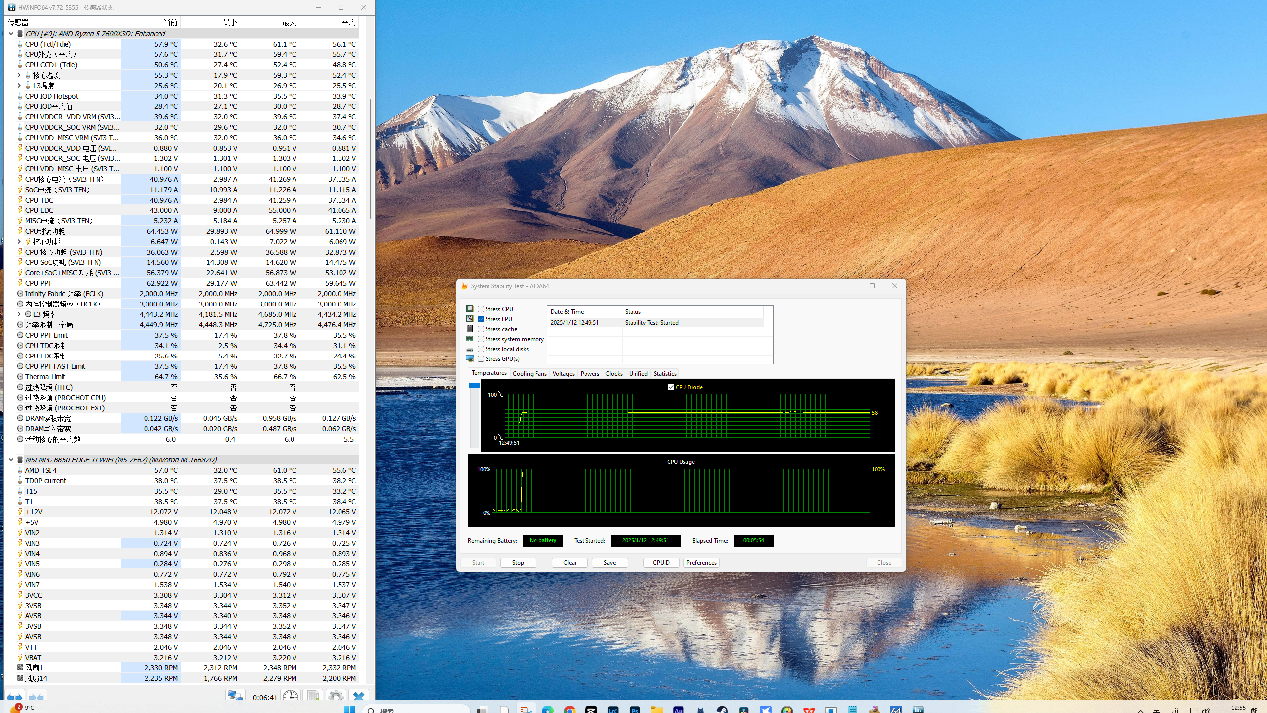Open the Statistics tab
This screenshot has width=1267, height=713.
[x=665, y=373]
